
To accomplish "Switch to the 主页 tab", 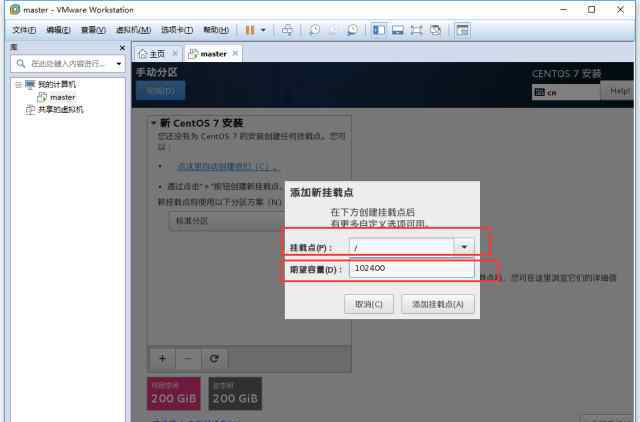I will point(157,54).
